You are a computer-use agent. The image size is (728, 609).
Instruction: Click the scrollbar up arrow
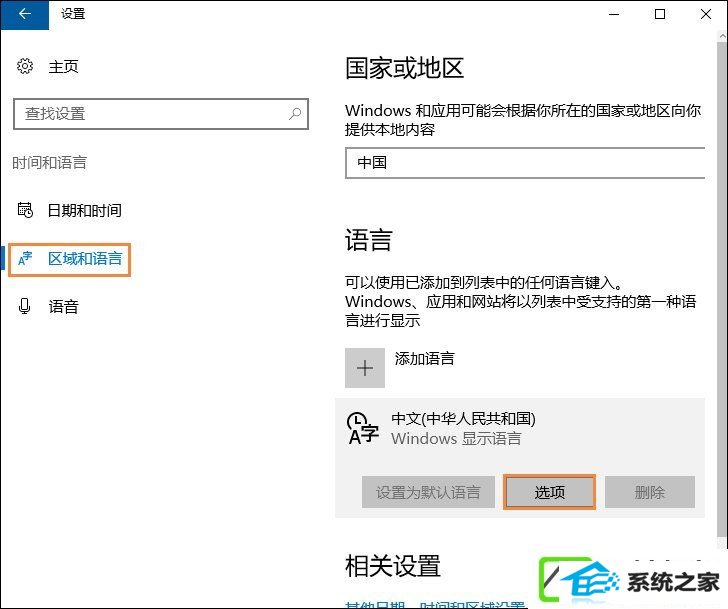[x=722, y=36]
